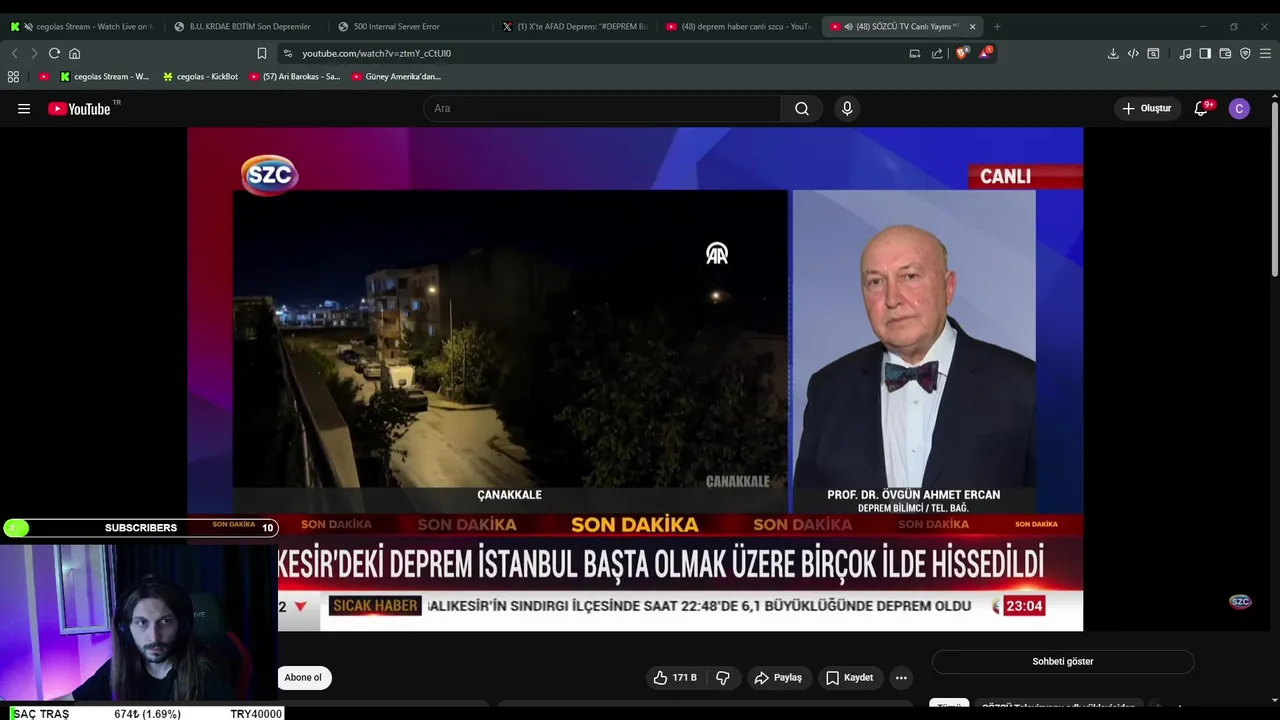The image size is (1280, 720).
Task: Toggle the browser sidebar panel icon
Action: coord(1205,53)
